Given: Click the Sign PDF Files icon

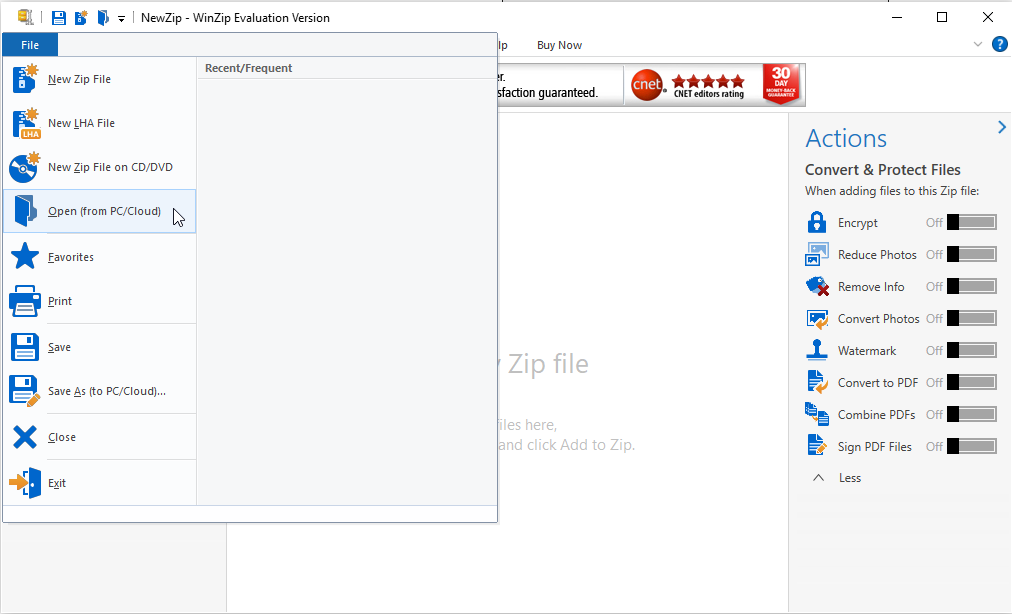Looking at the screenshot, I should click(x=816, y=446).
